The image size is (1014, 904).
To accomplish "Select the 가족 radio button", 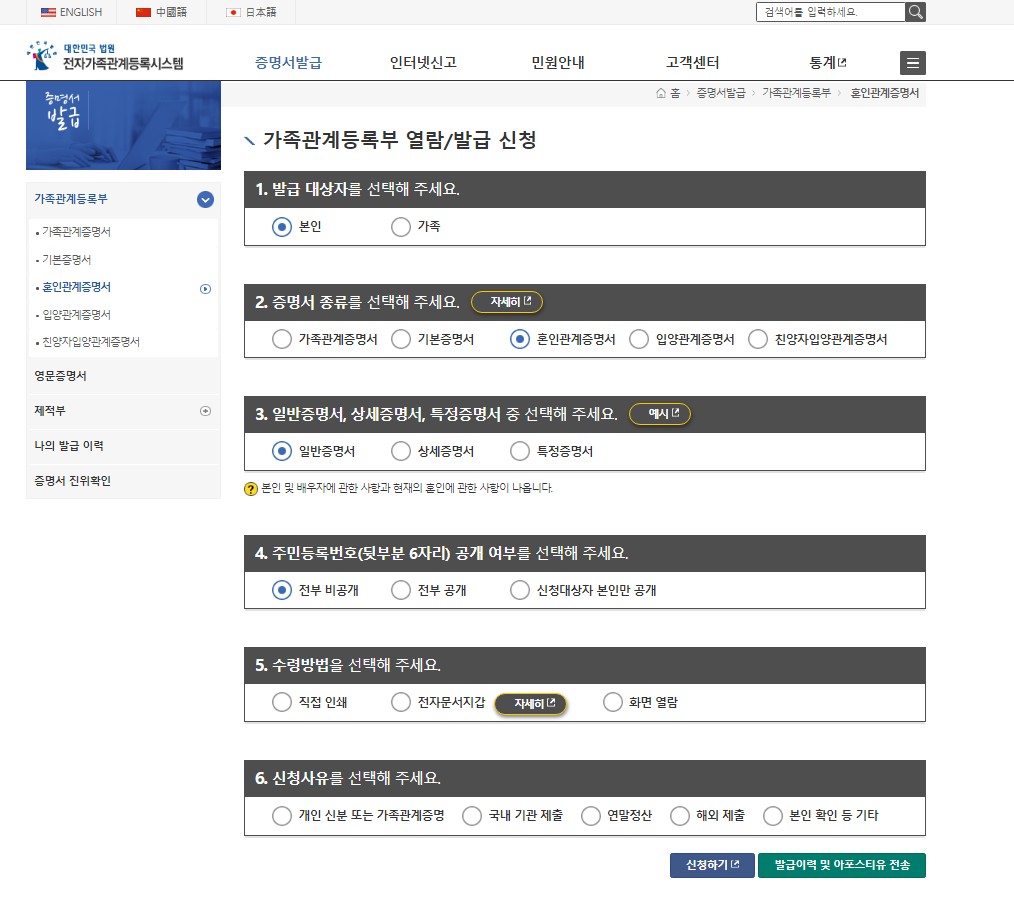I will pos(401,227).
